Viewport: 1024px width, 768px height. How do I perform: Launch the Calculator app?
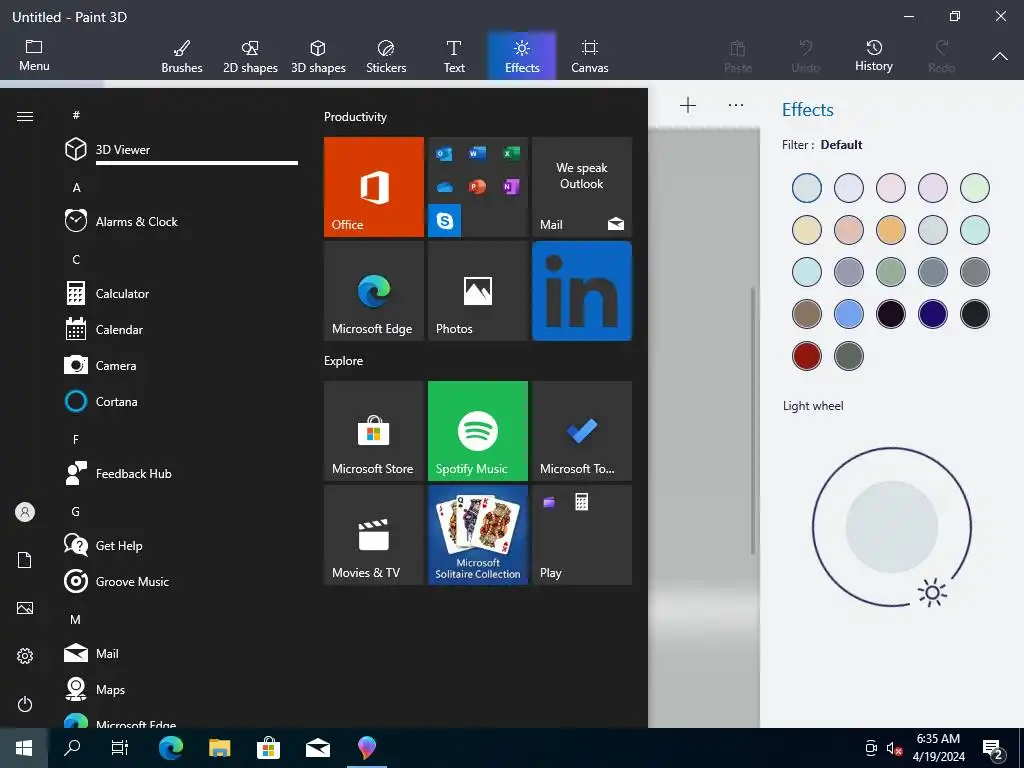(x=181, y=293)
